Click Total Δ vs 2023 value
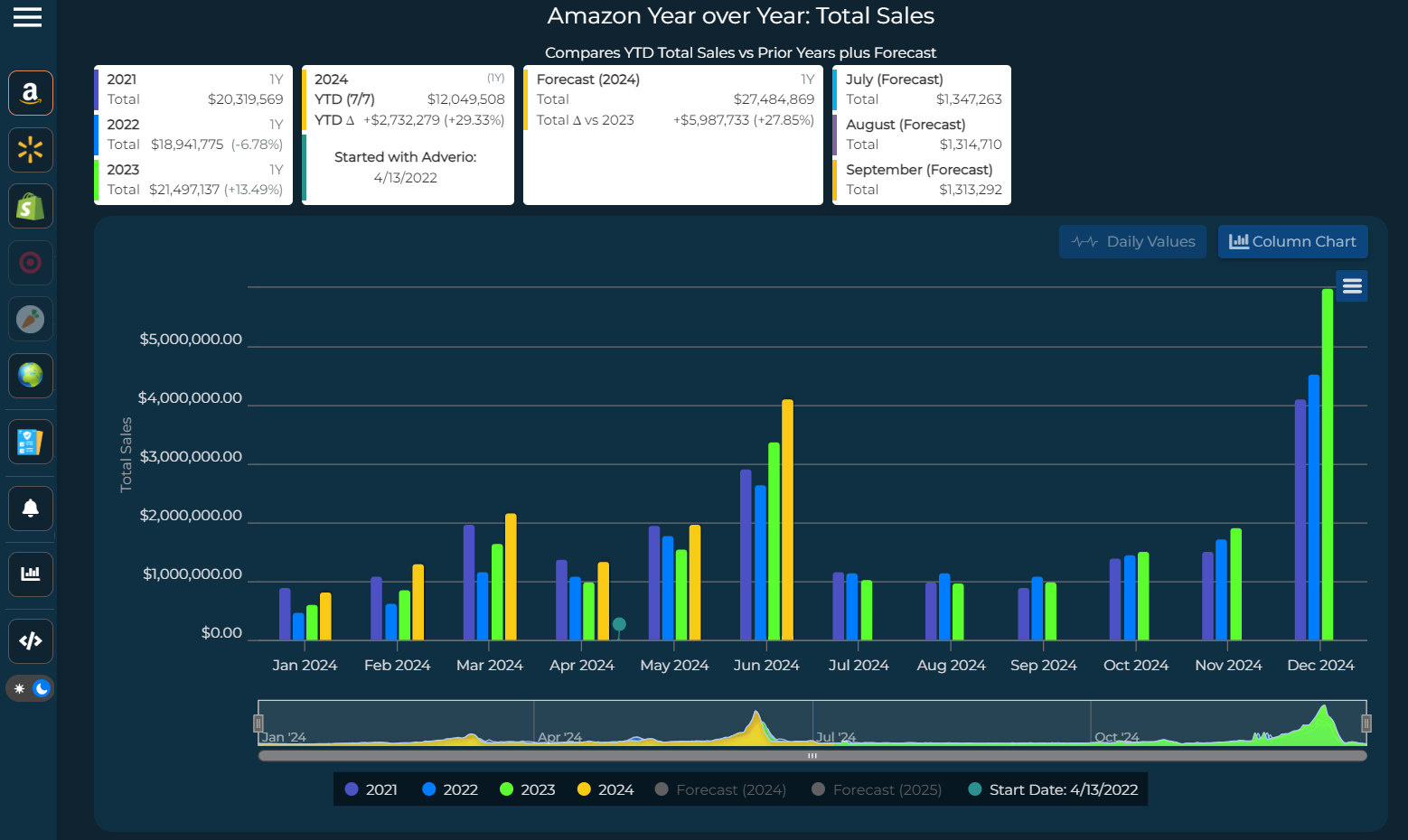 tap(744, 120)
